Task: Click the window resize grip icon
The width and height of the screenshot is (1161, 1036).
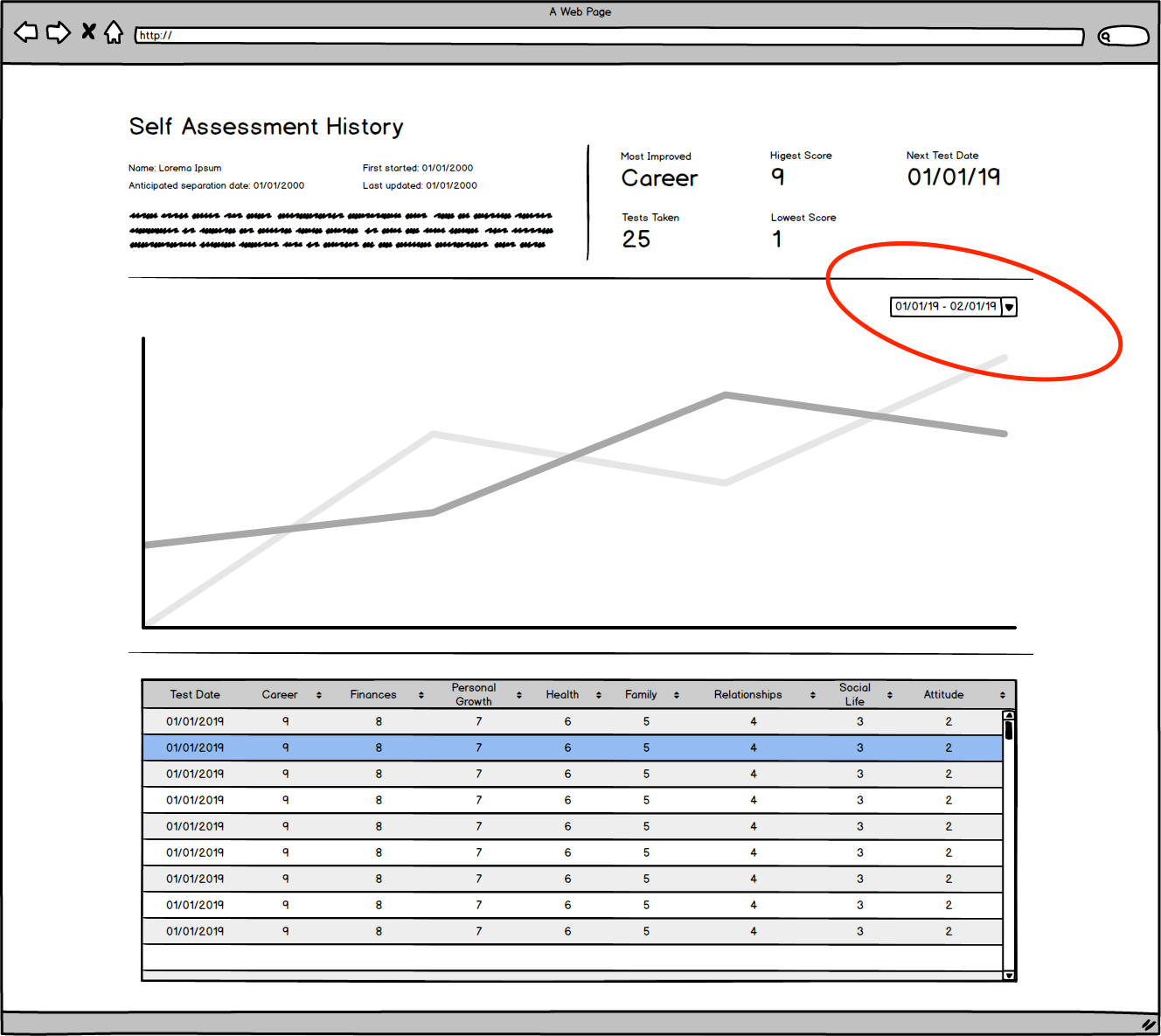Action: pyautogui.click(x=1148, y=1025)
